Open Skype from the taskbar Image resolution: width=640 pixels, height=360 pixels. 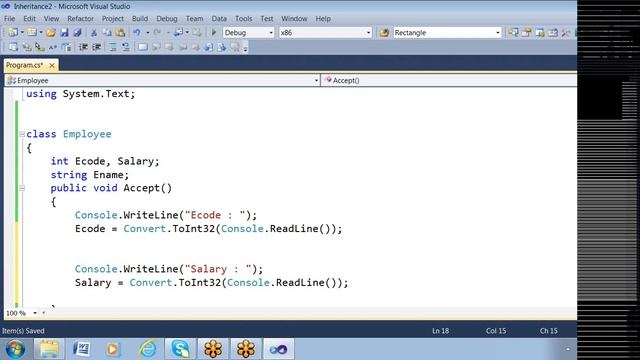[x=180, y=349]
